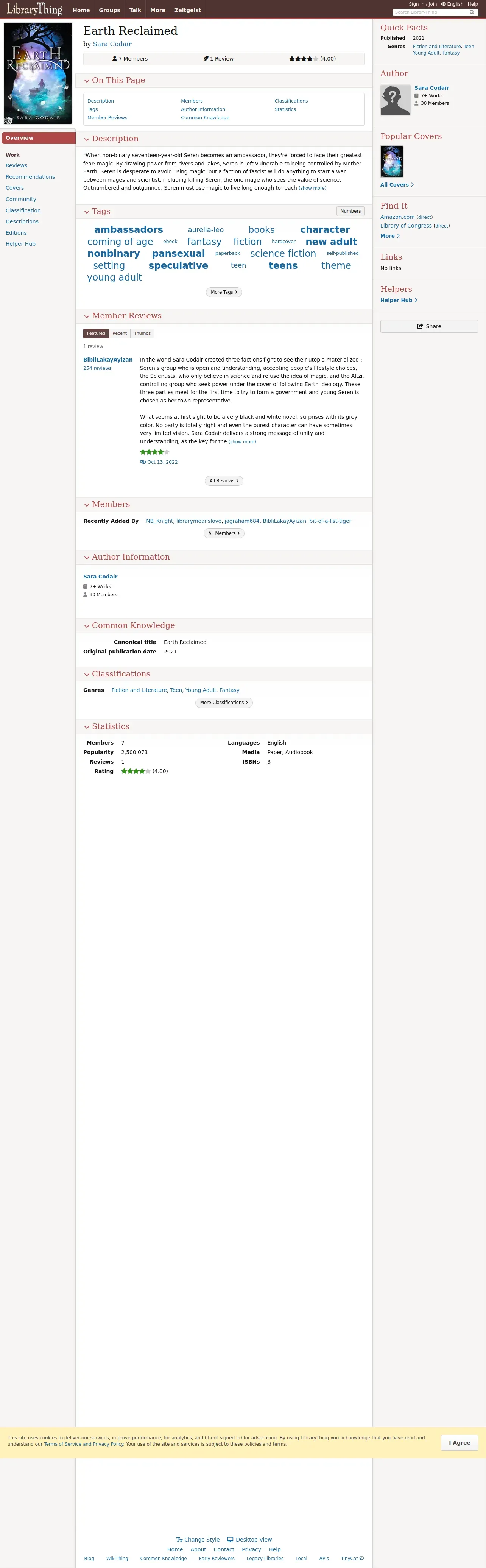Select the Thumbs reviews tab
The image size is (486, 1568).
142,334
